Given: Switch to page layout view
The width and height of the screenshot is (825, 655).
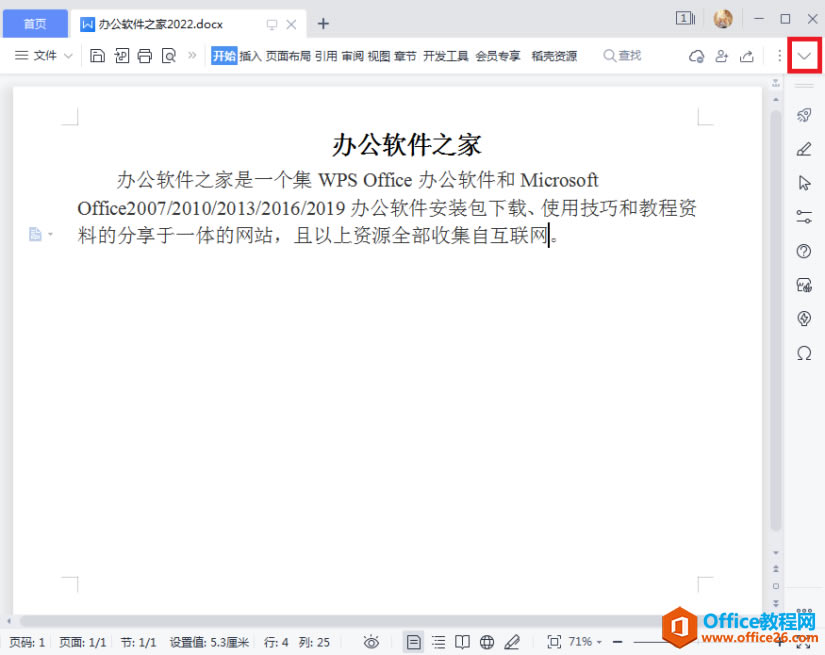Looking at the screenshot, I should [x=414, y=642].
